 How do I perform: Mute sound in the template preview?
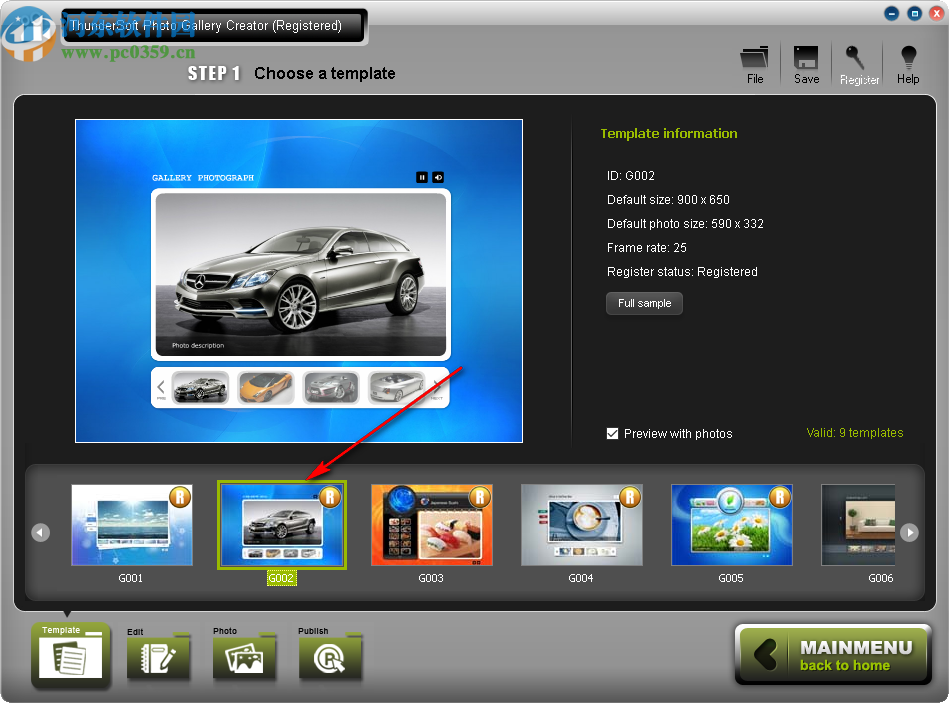pyautogui.click(x=438, y=177)
